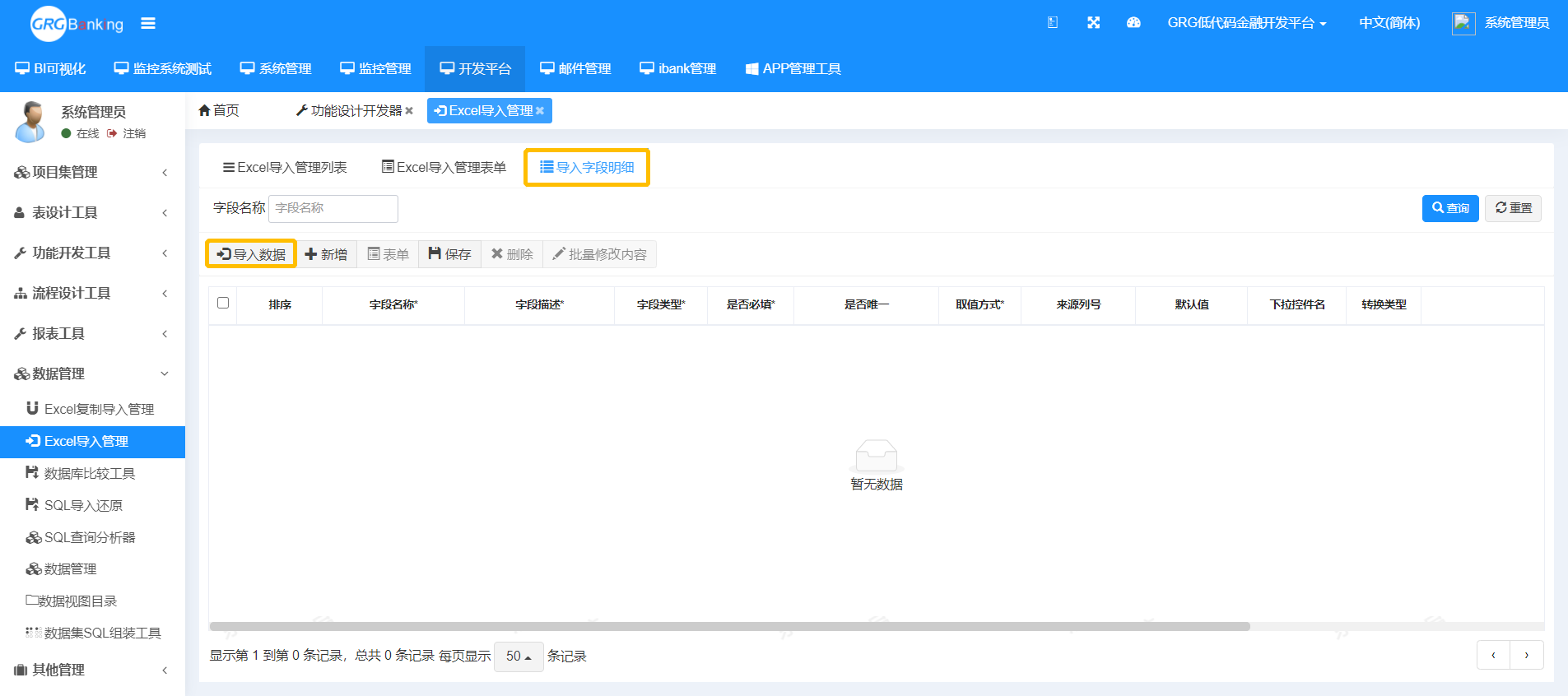
Task: Open the dashboard gauge icon
Action: tap(1133, 23)
